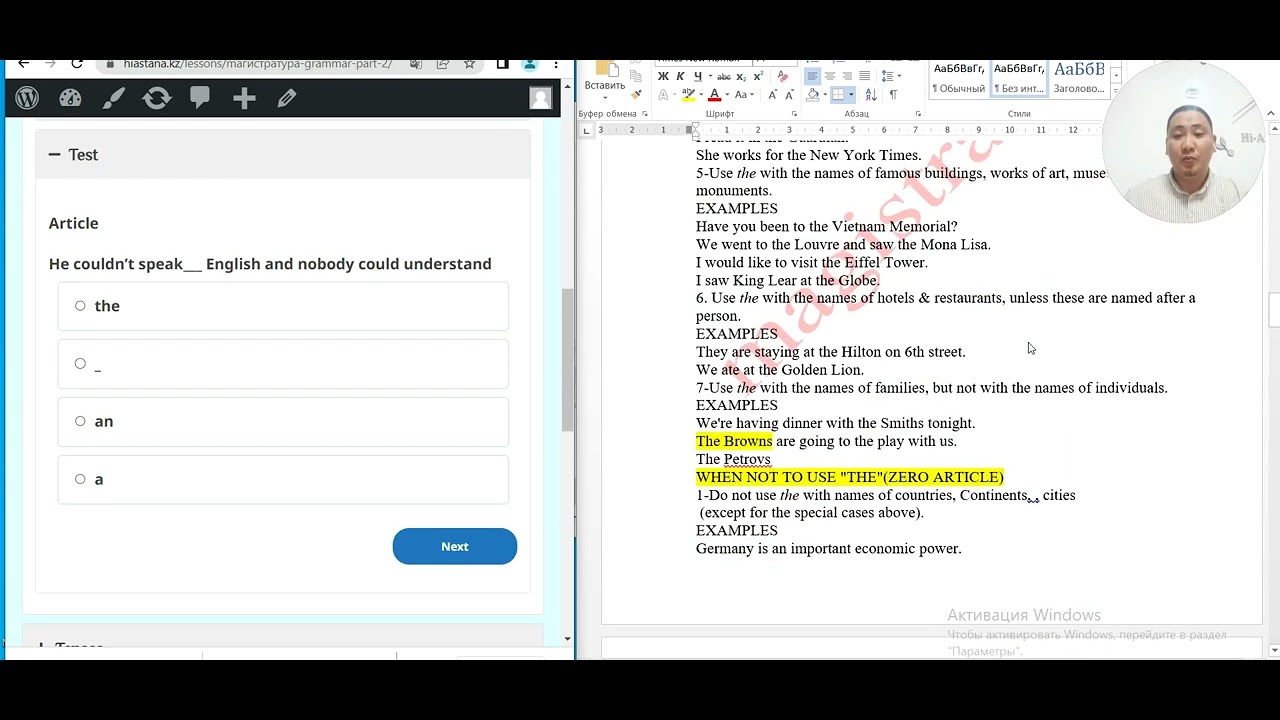The width and height of the screenshot is (1280, 720).
Task: Click the browser address bar URL
Action: (x=257, y=64)
